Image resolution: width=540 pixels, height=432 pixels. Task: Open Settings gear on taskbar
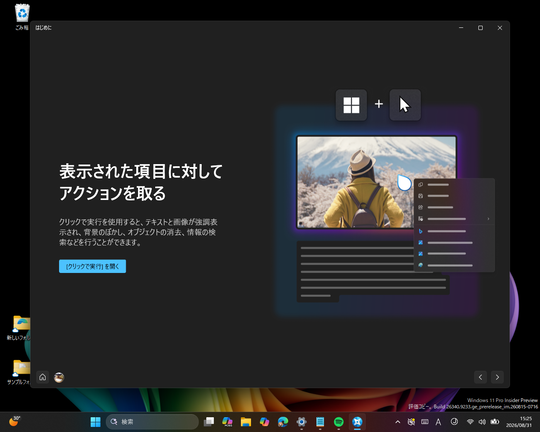point(301,422)
